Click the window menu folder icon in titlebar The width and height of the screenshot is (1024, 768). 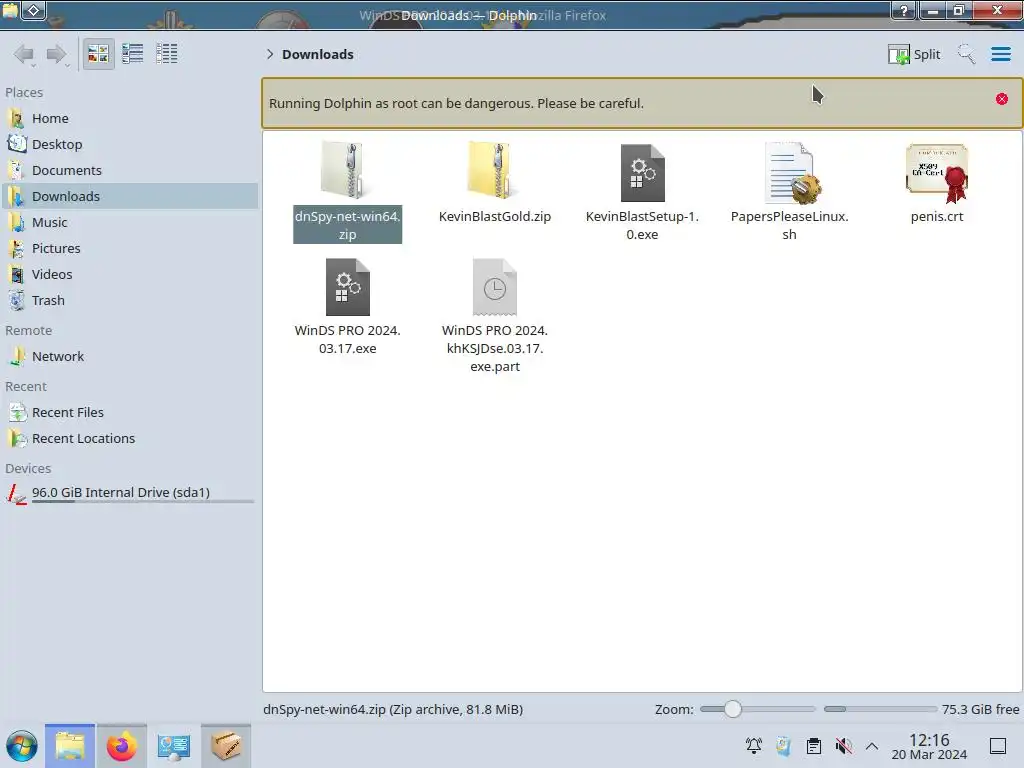point(10,10)
